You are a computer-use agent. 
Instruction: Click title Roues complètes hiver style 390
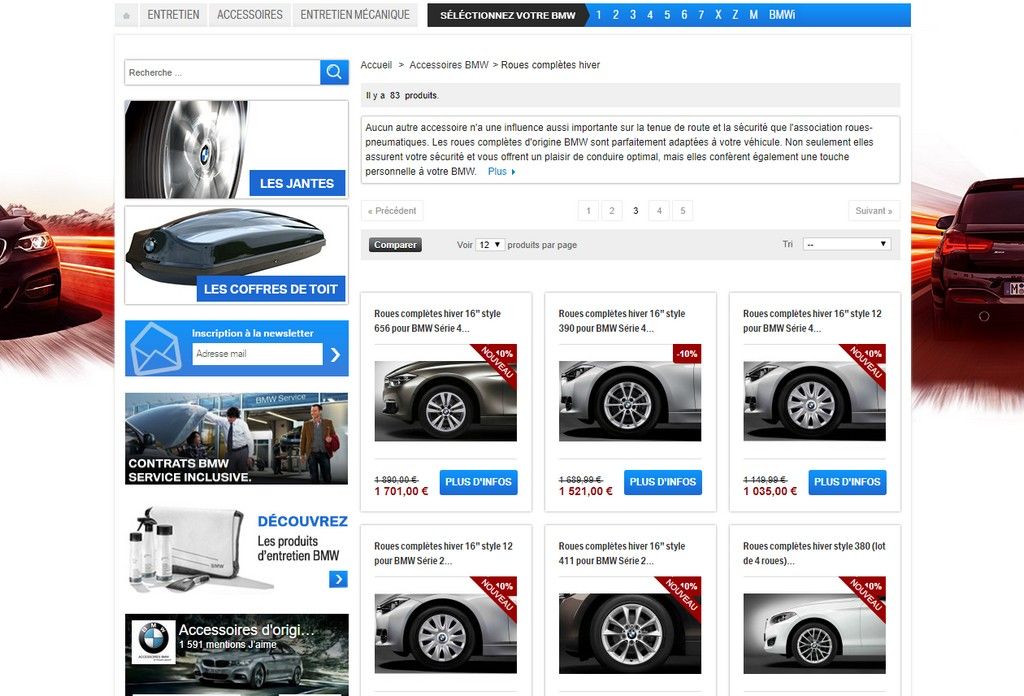(622, 321)
